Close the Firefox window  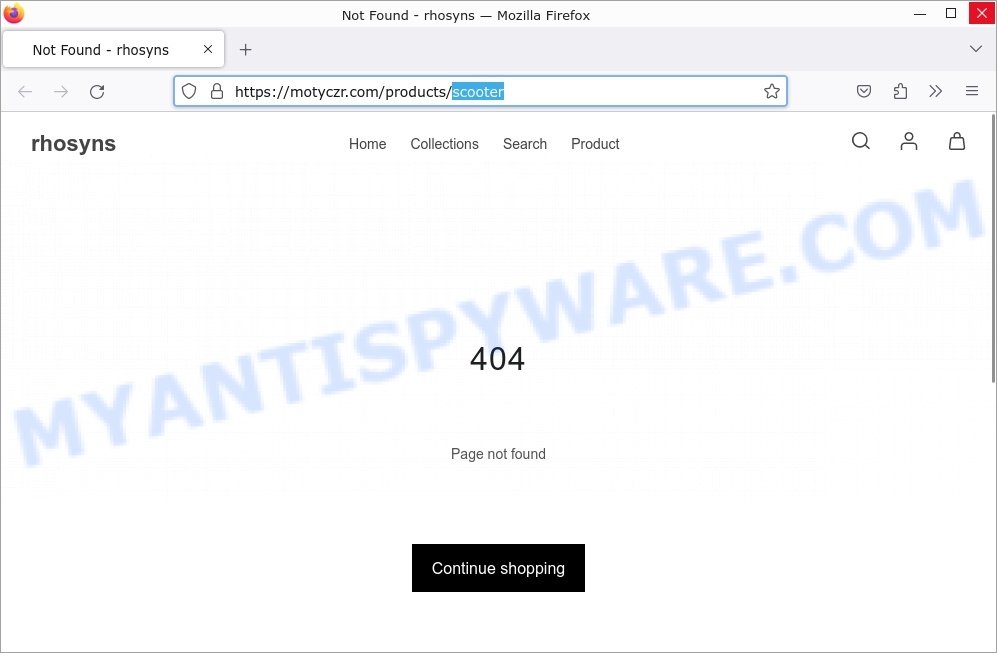point(982,13)
